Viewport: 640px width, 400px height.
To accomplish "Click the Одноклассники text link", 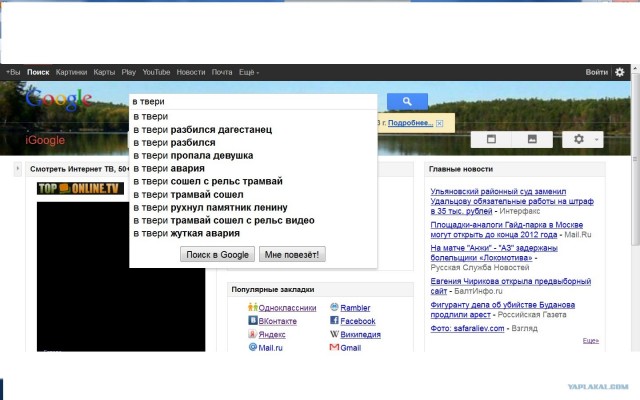I will point(287,308).
